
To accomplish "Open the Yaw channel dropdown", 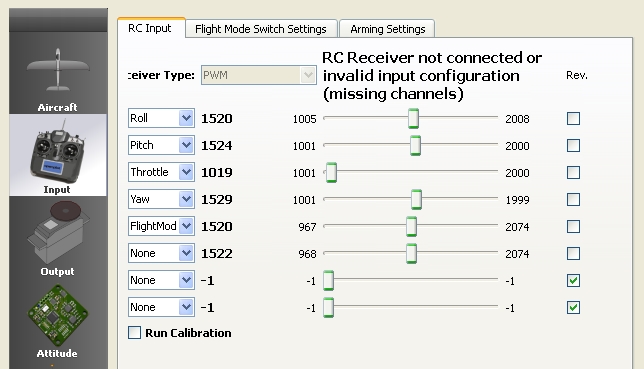I will (x=161, y=199).
